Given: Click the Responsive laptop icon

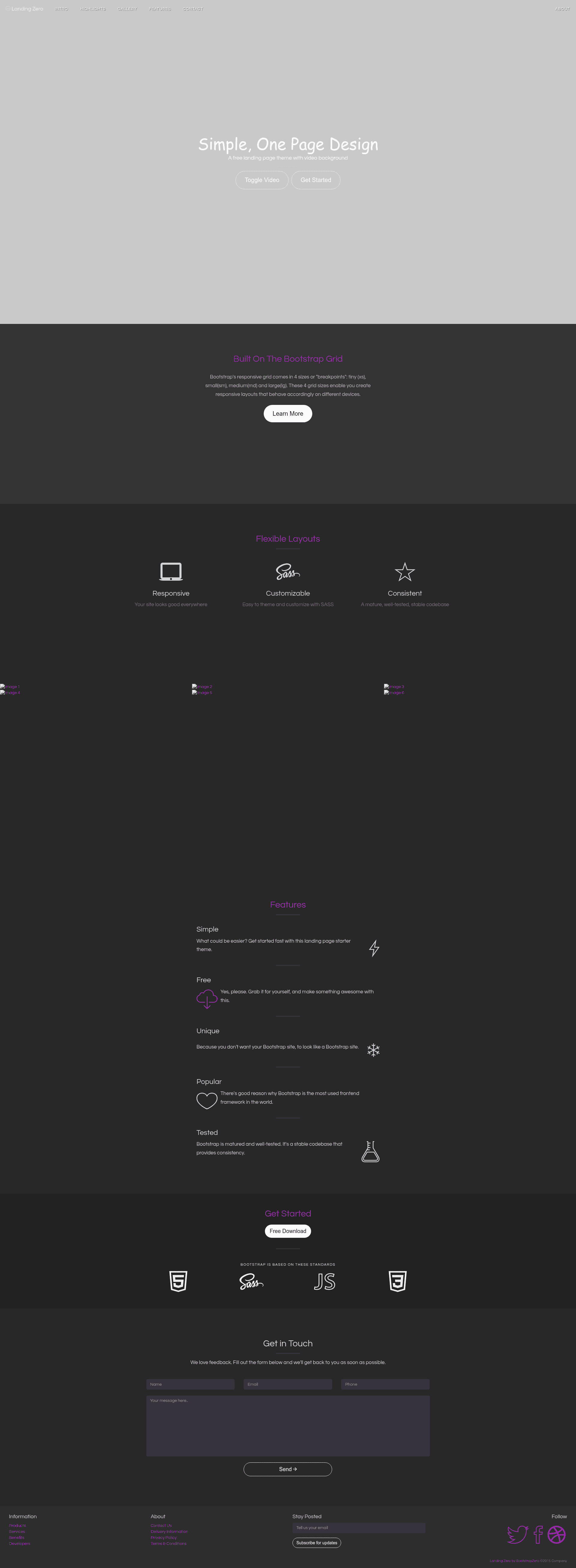Looking at the screenshot, I should (x=171, y=572).
